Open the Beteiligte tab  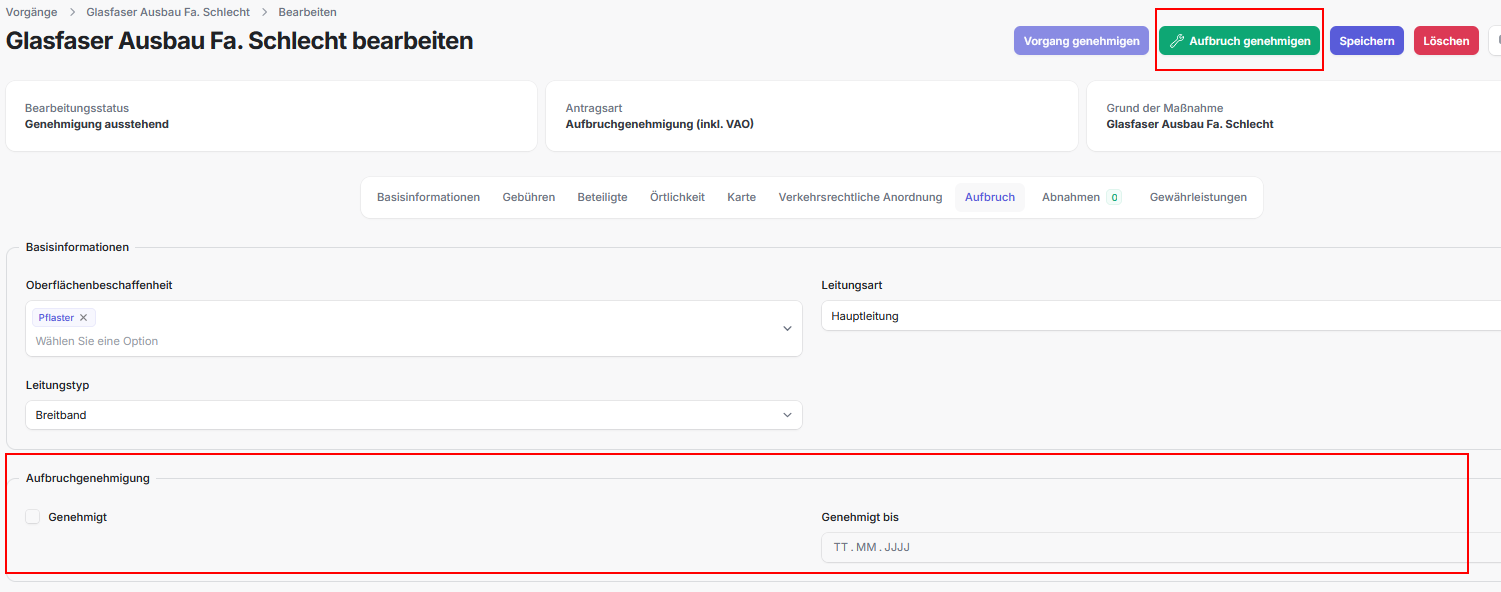602,198
